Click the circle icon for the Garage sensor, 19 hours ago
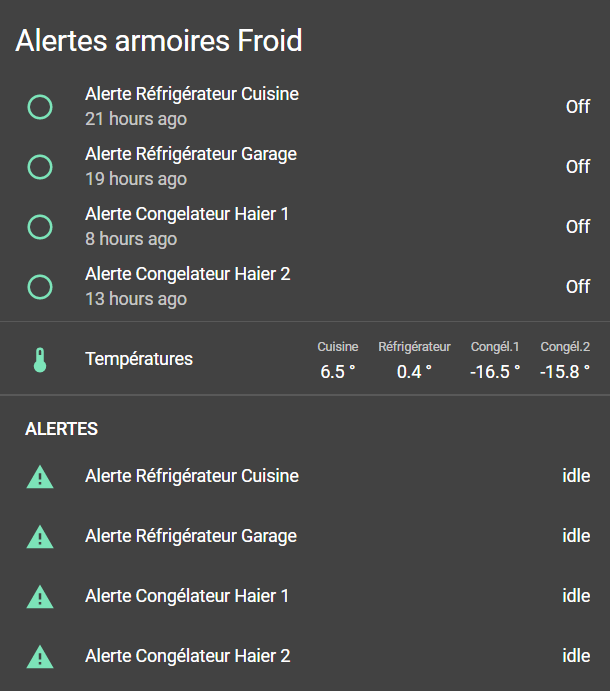 40,167
